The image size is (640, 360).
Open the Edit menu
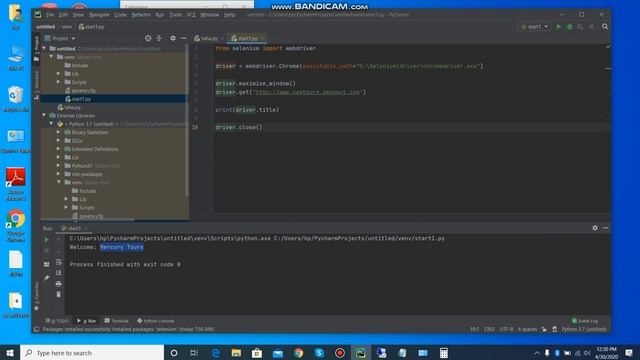pos(63,15)
